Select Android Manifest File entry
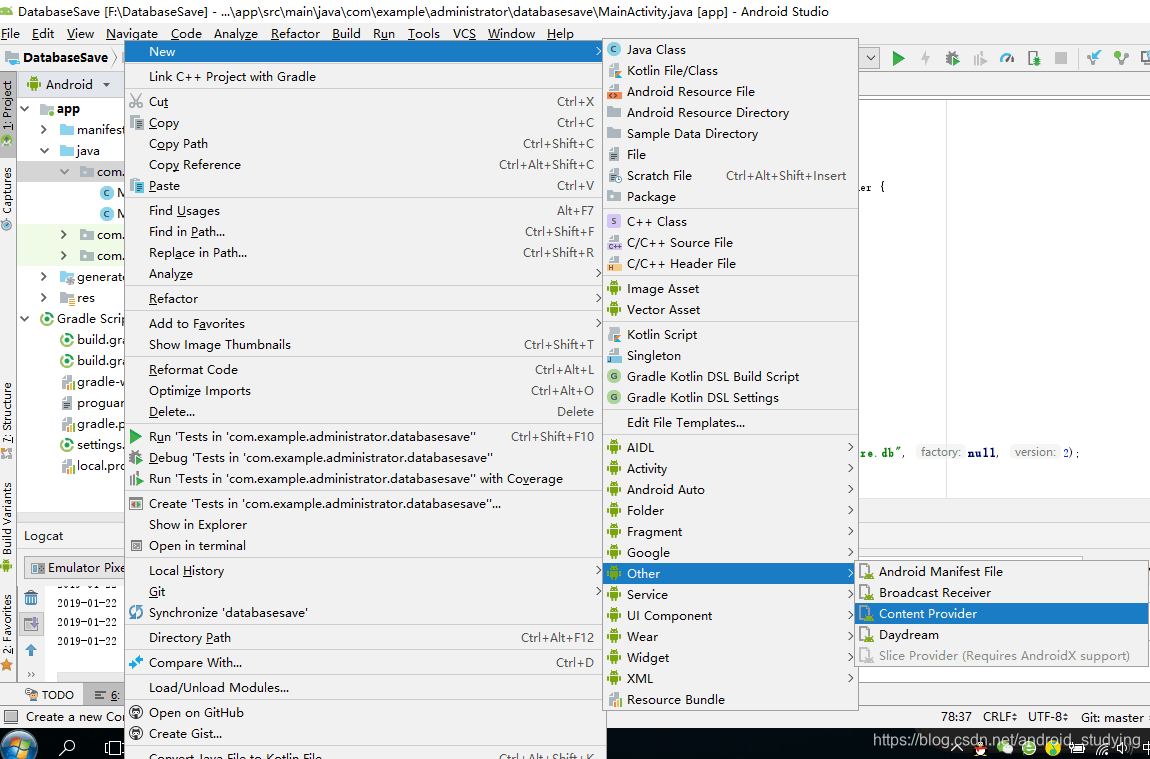 pos(1002,571)
